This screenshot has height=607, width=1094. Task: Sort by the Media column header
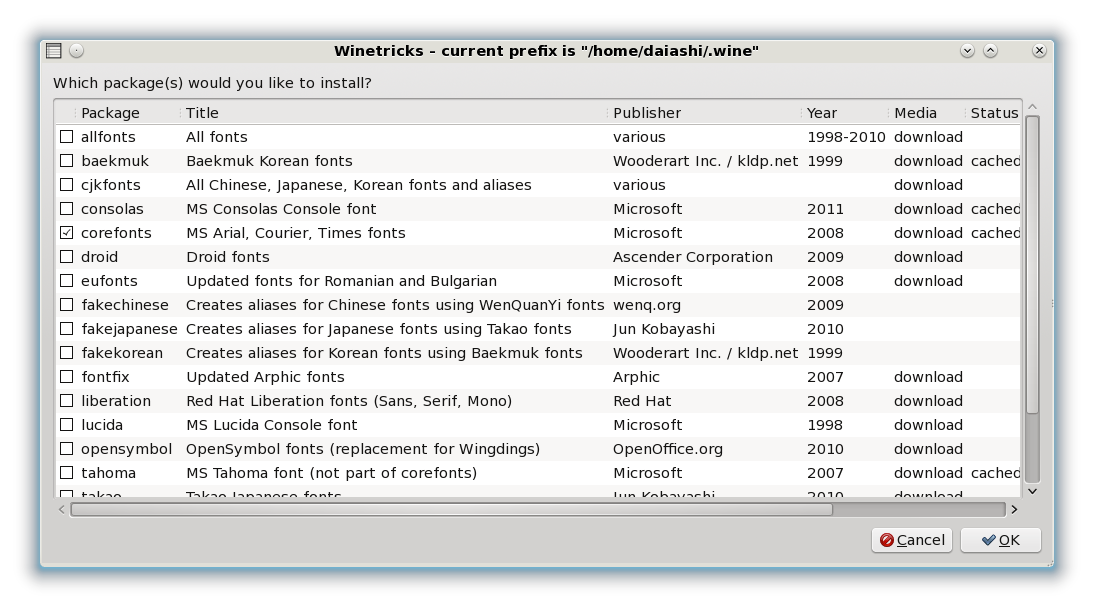926,112
